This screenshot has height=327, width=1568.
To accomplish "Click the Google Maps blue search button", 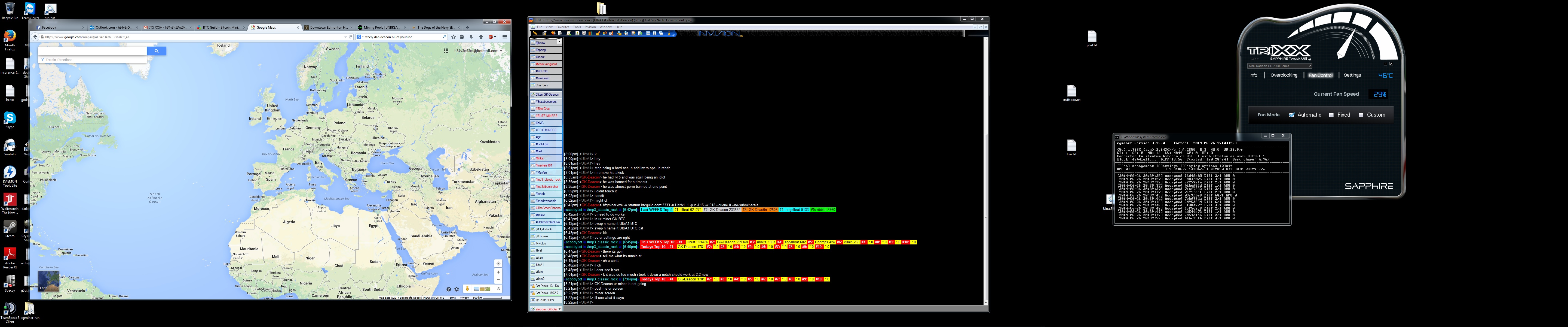I will click(x=157, y=51).
